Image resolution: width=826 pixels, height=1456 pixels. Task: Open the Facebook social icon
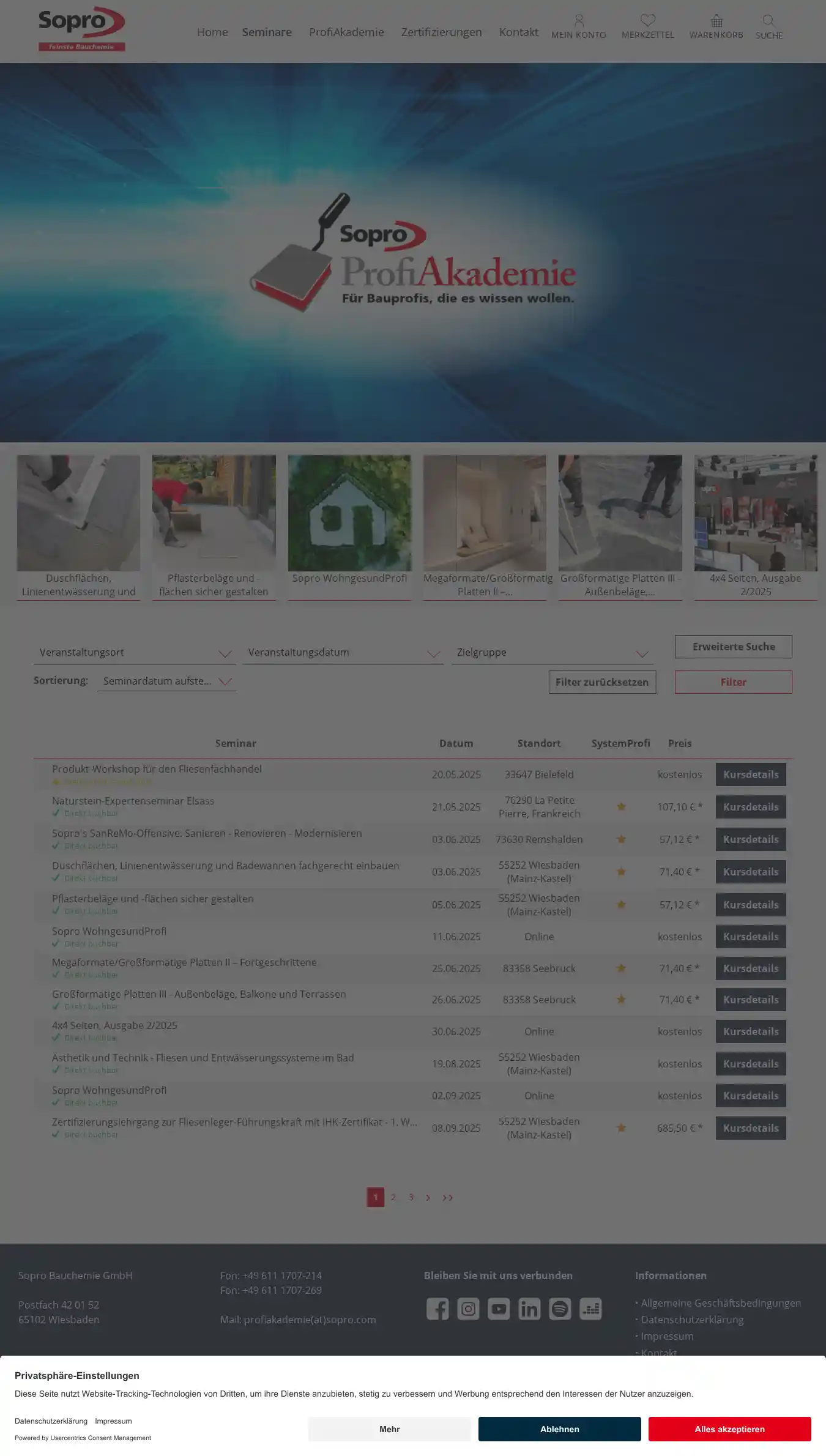(437, 1309)
